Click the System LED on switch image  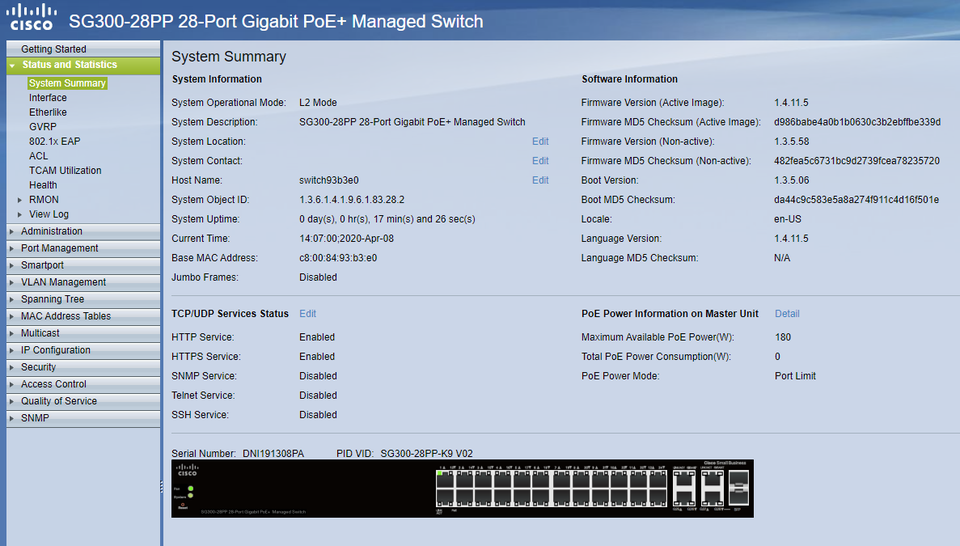pyautogui.click(x=190, y=496)
